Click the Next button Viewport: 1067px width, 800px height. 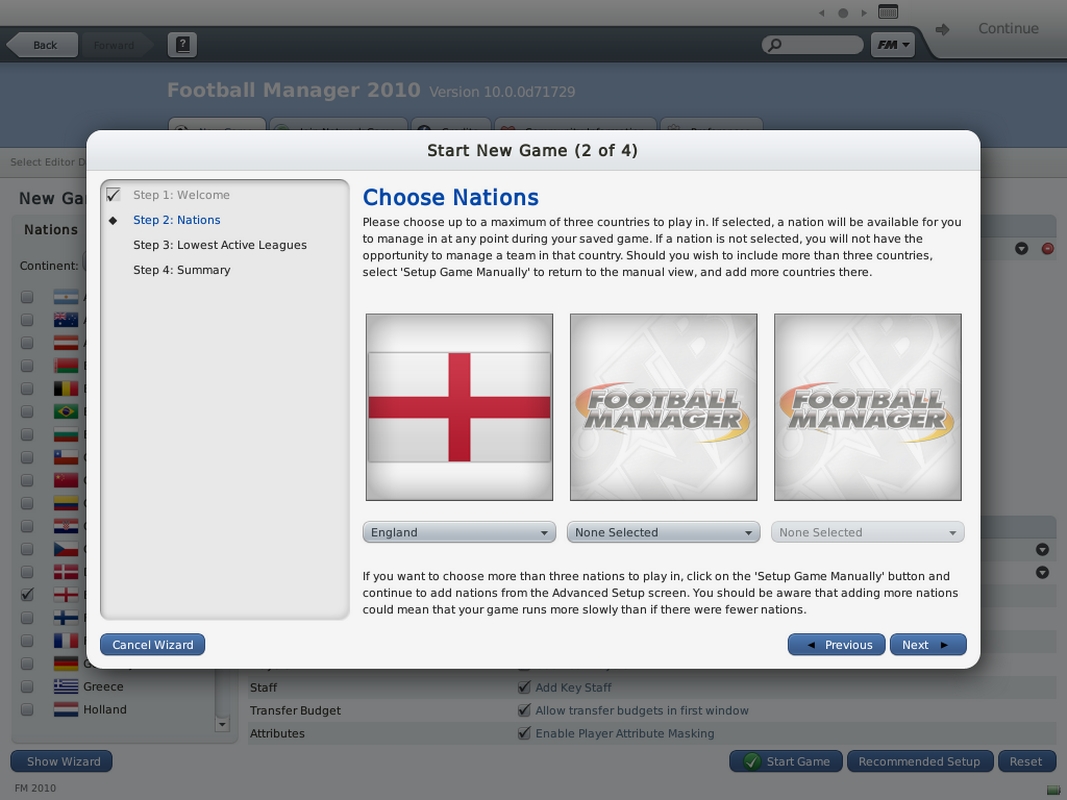pos(927,645)
